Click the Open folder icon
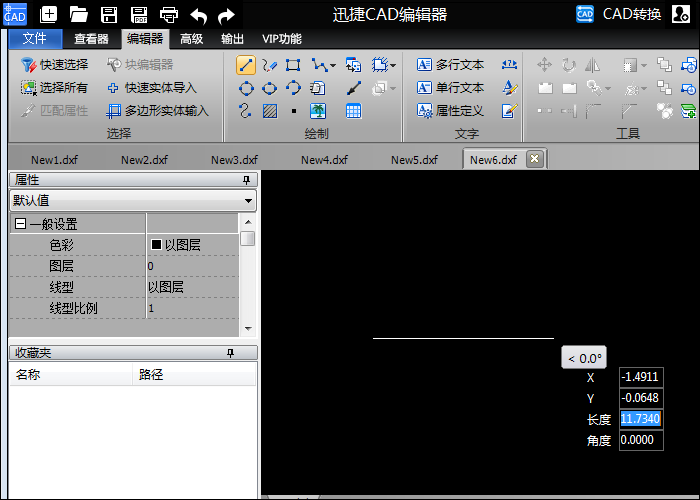 pyautogui.click(x=79, y=15)
